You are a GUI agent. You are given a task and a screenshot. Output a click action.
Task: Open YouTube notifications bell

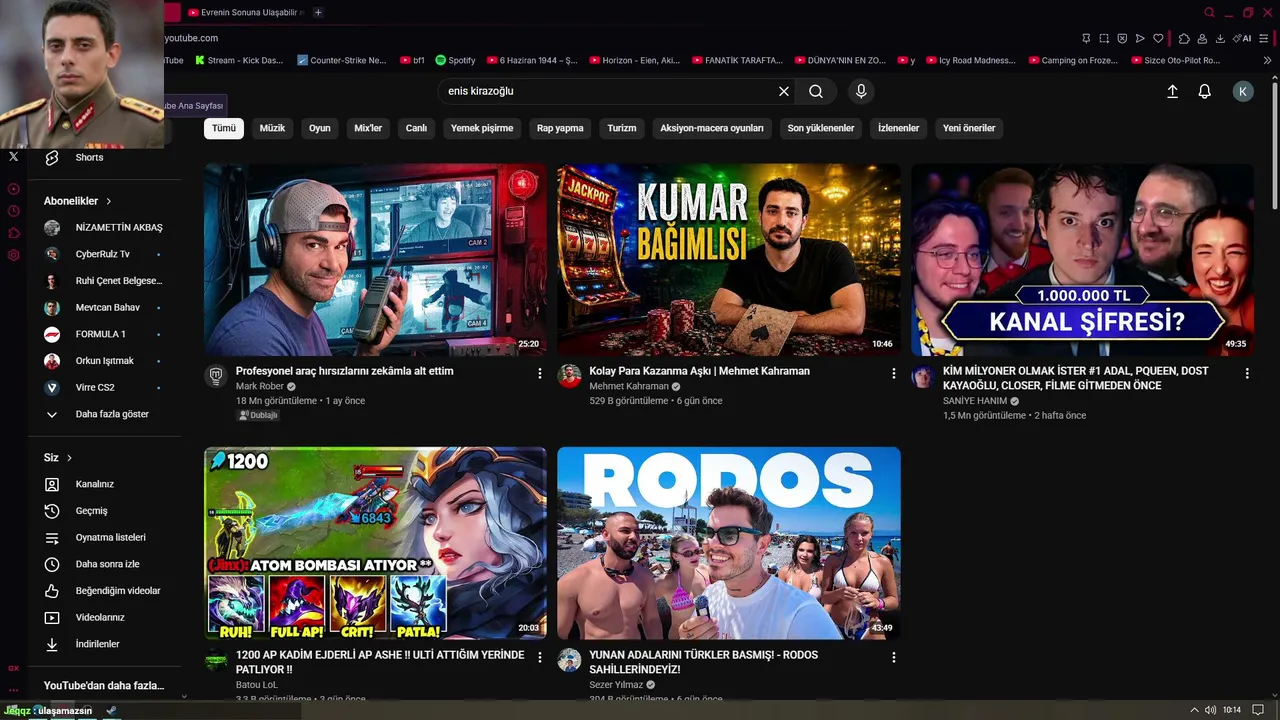[1205, 91]
